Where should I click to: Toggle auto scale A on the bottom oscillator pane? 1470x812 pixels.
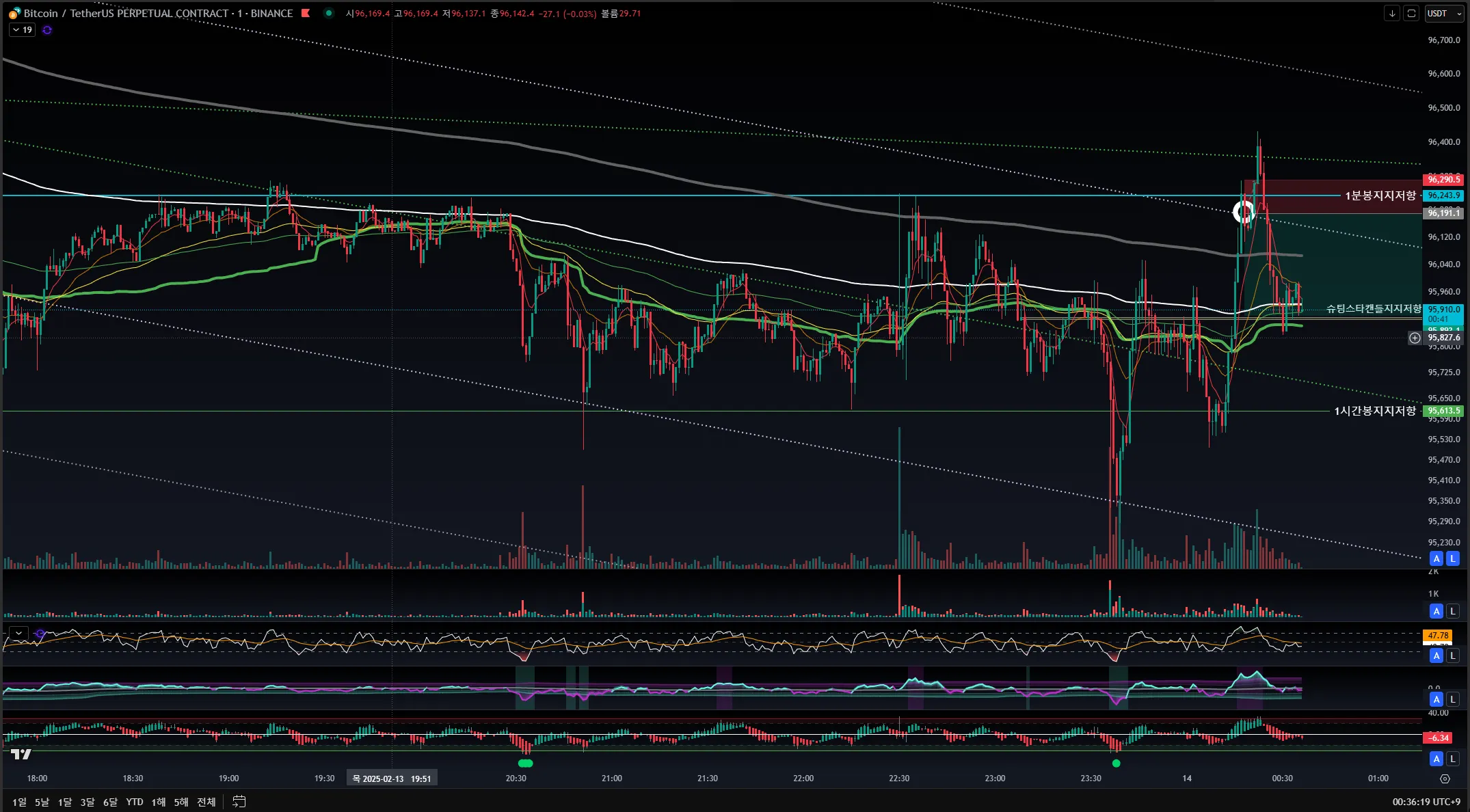click(x=1436, y=759)
